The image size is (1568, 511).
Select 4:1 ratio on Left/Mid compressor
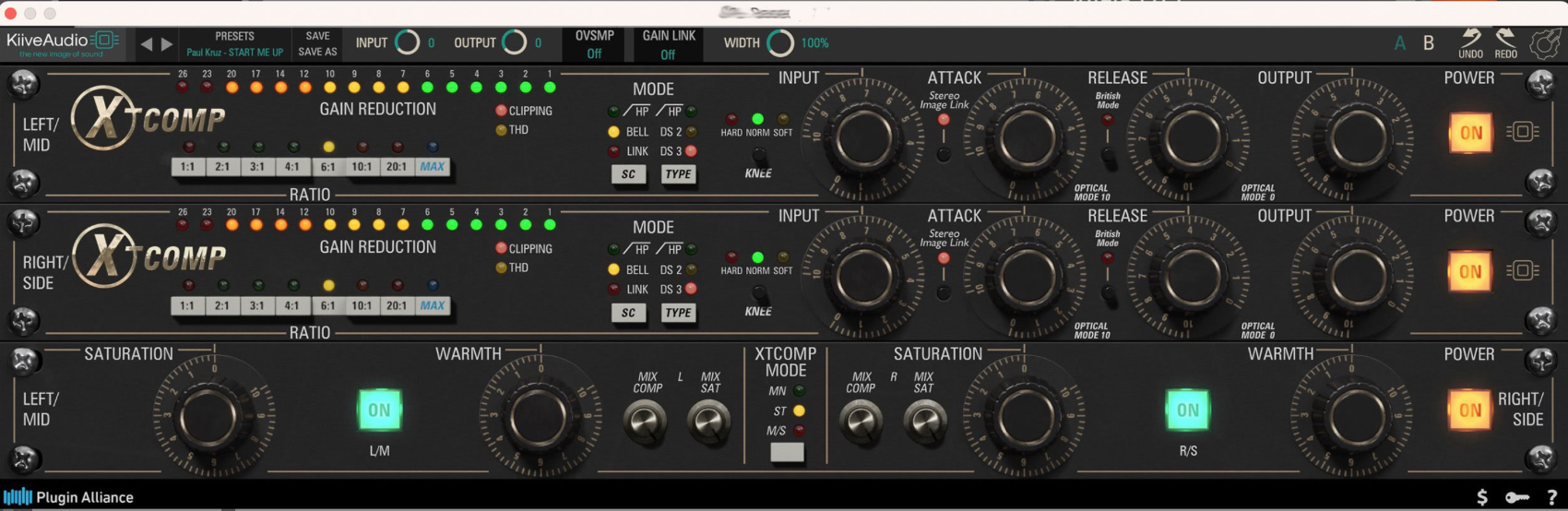291,167
